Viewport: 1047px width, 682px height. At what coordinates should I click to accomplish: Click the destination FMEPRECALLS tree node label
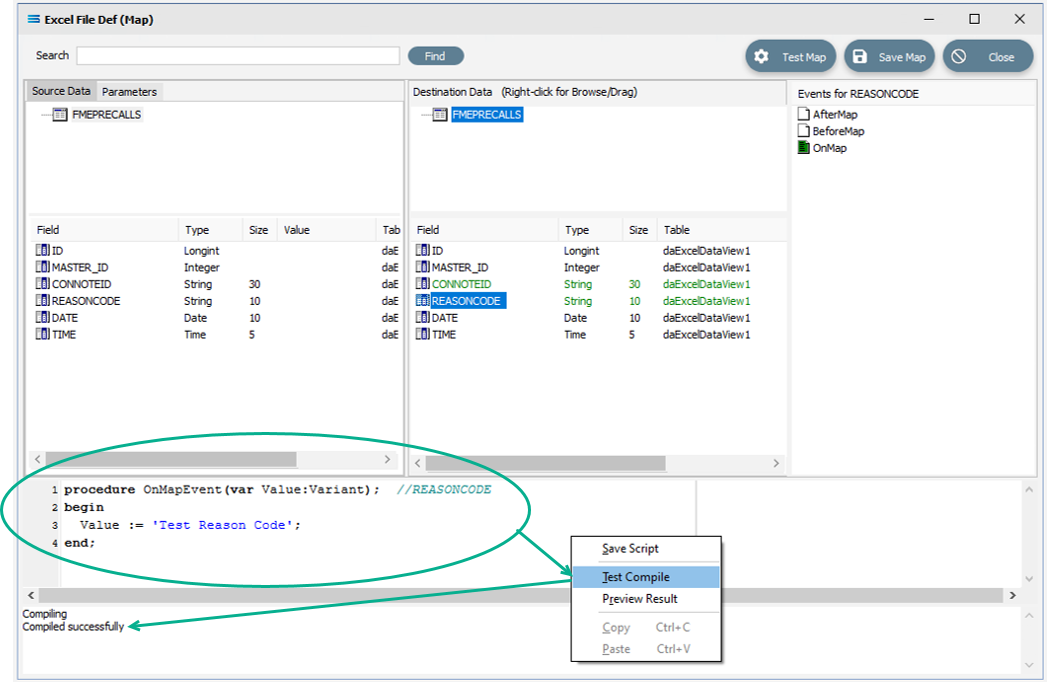click(487, 115)
